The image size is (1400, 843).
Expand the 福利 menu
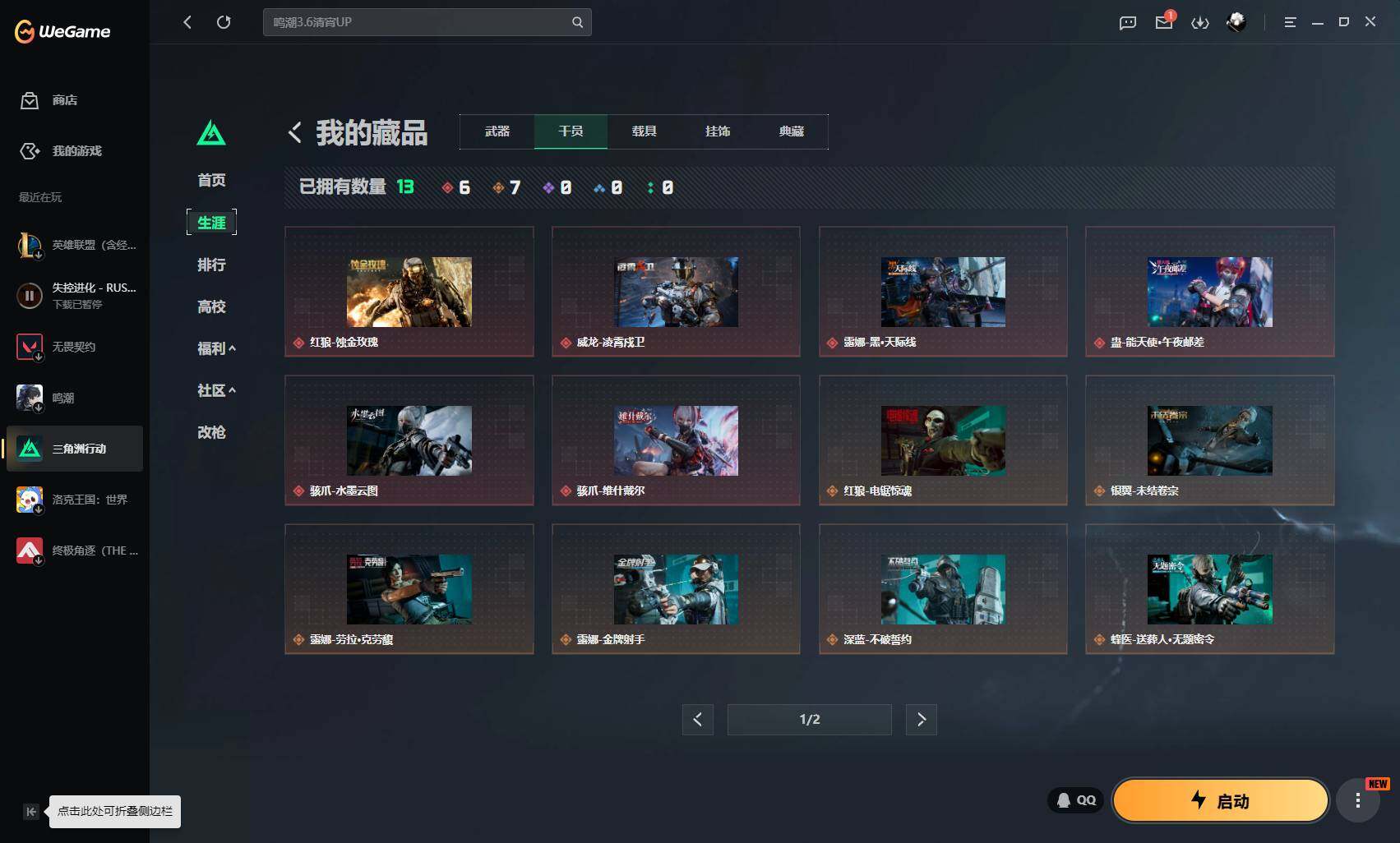[x=216, y=348]
